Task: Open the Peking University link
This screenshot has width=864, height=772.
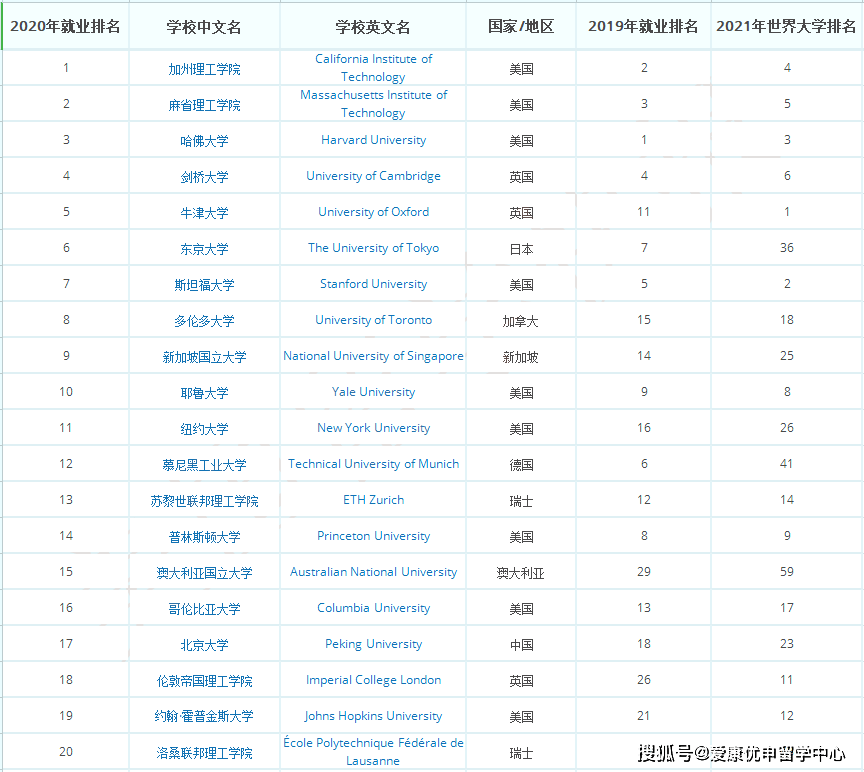Action: tap(373, 644)
